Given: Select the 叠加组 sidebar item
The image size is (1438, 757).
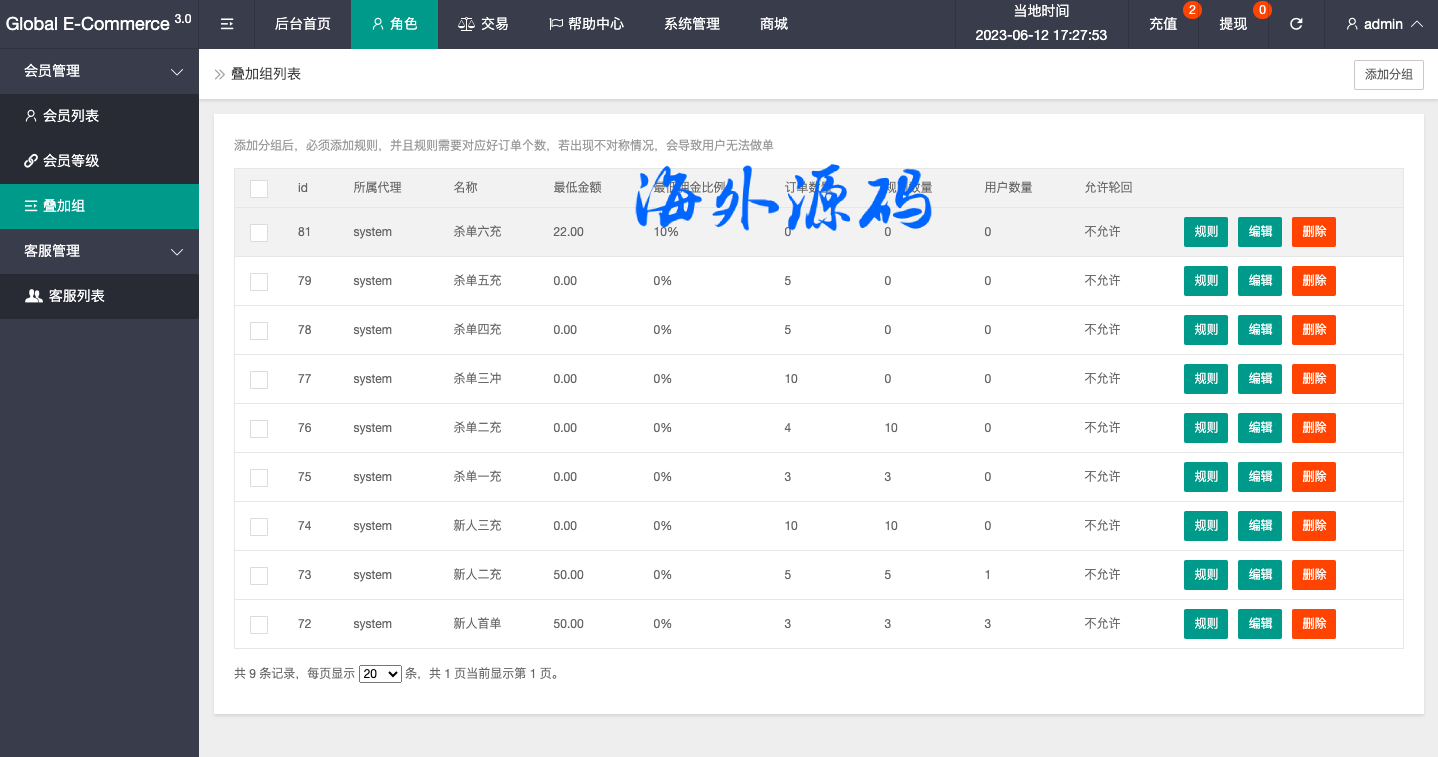Looking at the screenshot, I should pos(64,206).
